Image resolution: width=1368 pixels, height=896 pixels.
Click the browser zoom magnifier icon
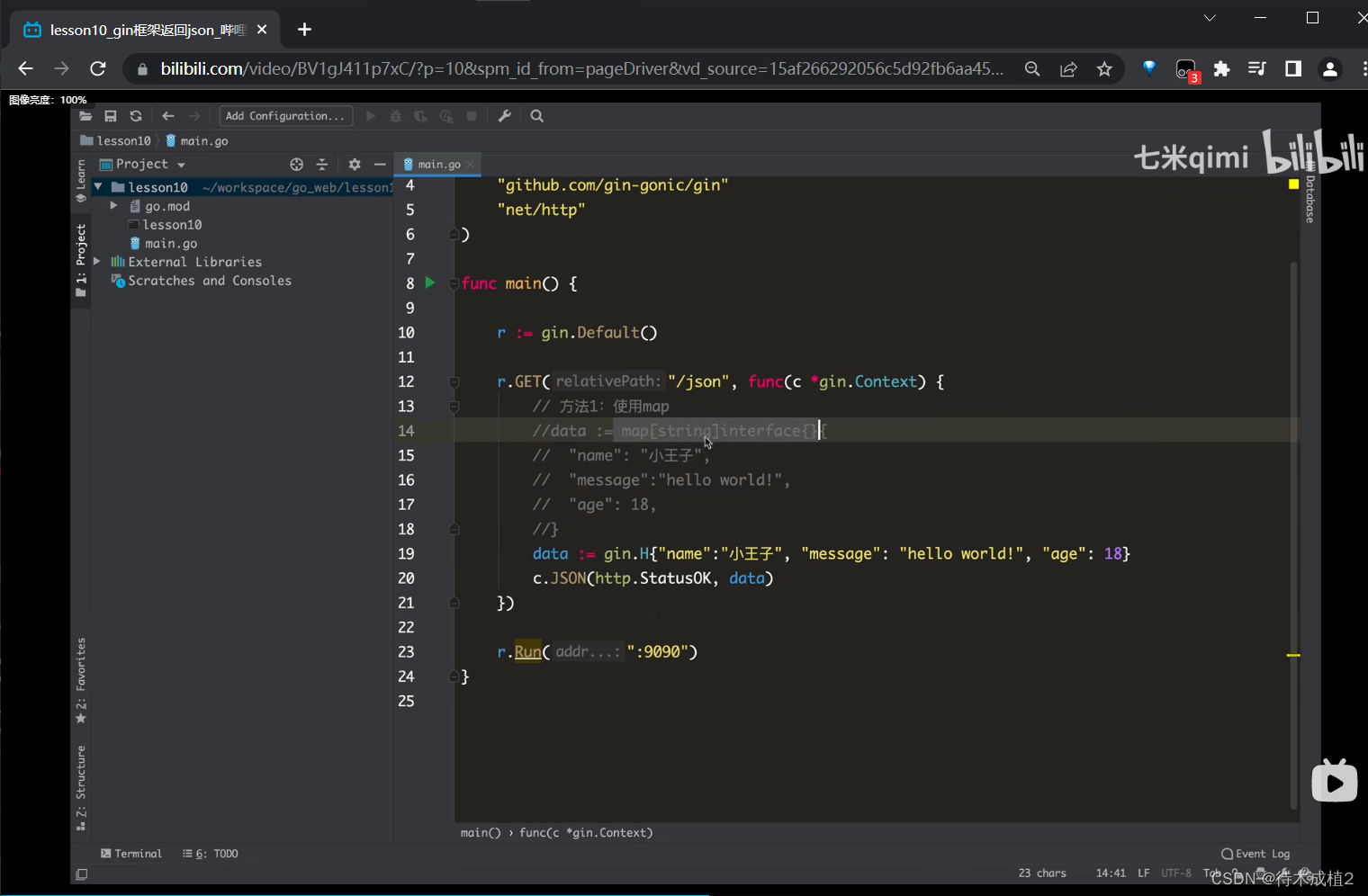point(1032,69)
